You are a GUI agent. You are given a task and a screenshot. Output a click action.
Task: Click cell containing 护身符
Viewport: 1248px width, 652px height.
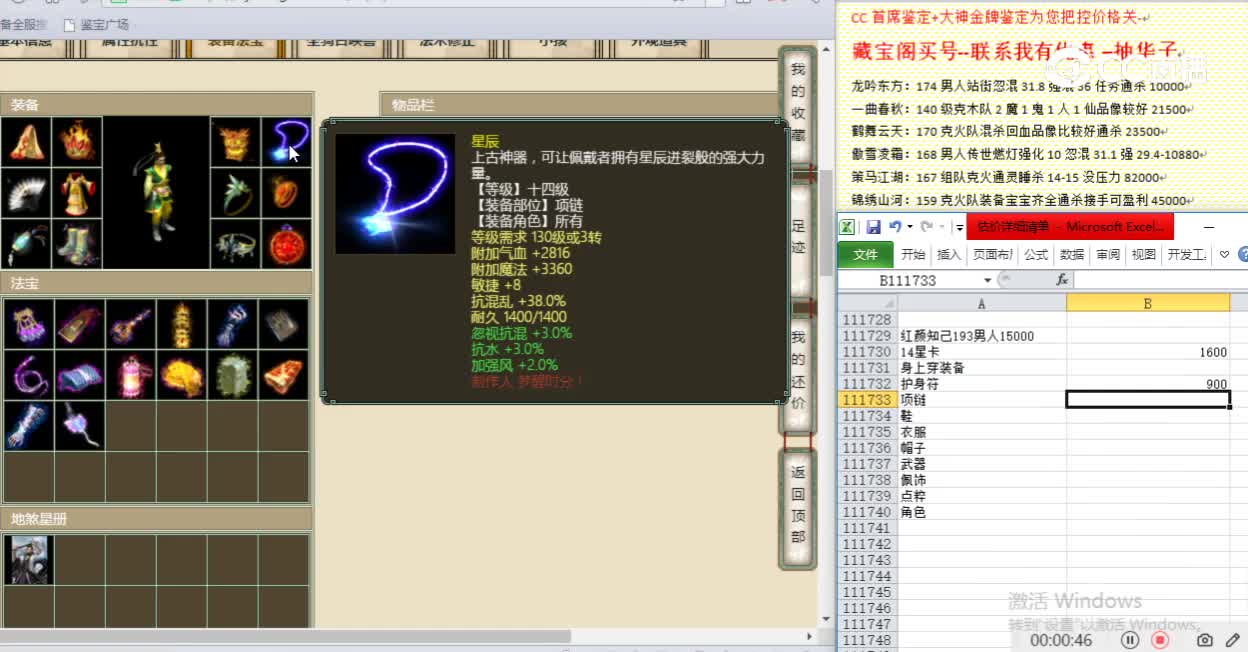pos(982,384)
